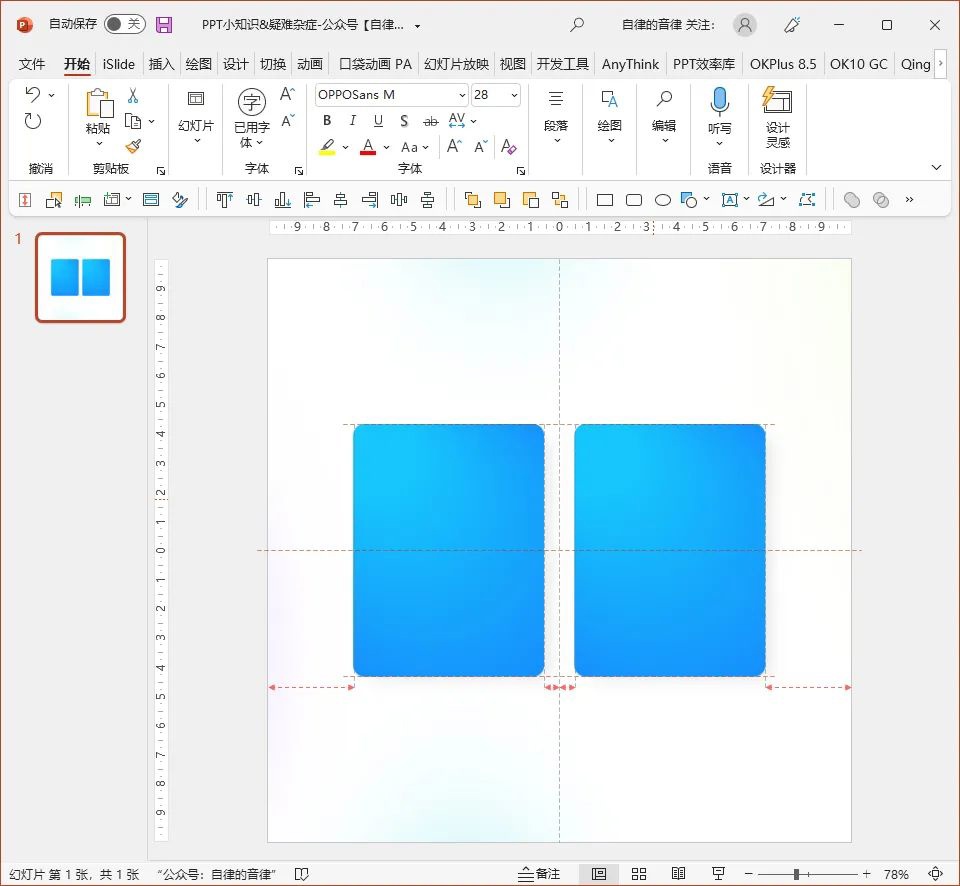The height and width of the screenshot is (886, 960).
Task: Toggle bold formatting
Action: (327, 121)
